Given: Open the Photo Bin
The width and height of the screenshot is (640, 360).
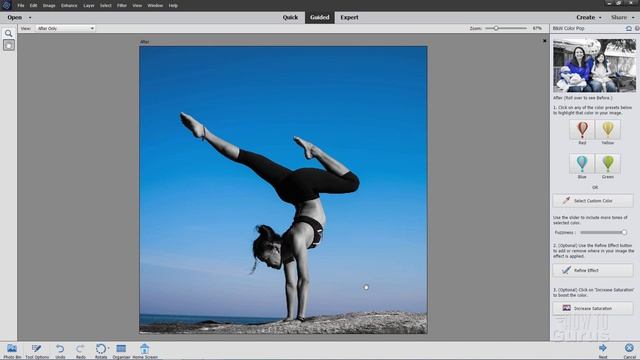Looking at the screenshot, I should click(x=12, y=351).
